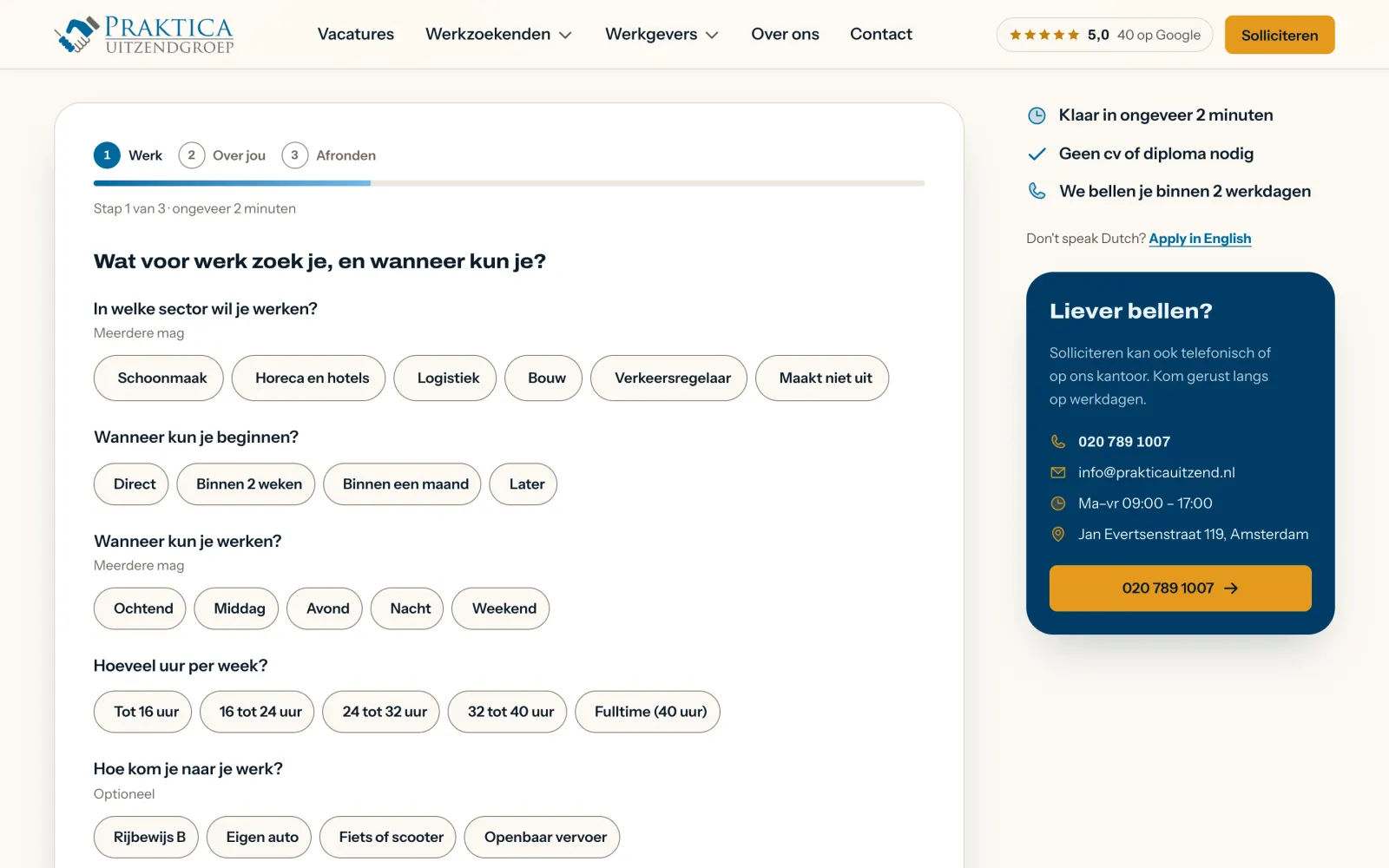Go to the Contact page
Image resolution: width=1389 pixels, height=868 pixels.
881,35
